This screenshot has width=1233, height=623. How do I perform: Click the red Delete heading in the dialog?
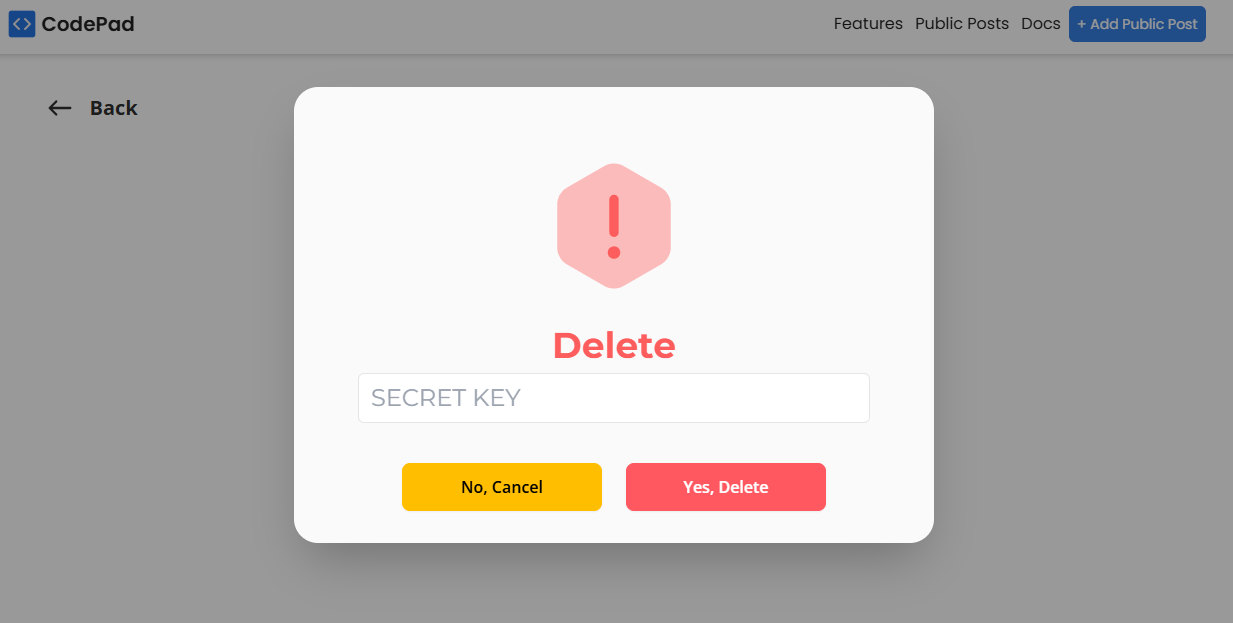click(614, 345)
